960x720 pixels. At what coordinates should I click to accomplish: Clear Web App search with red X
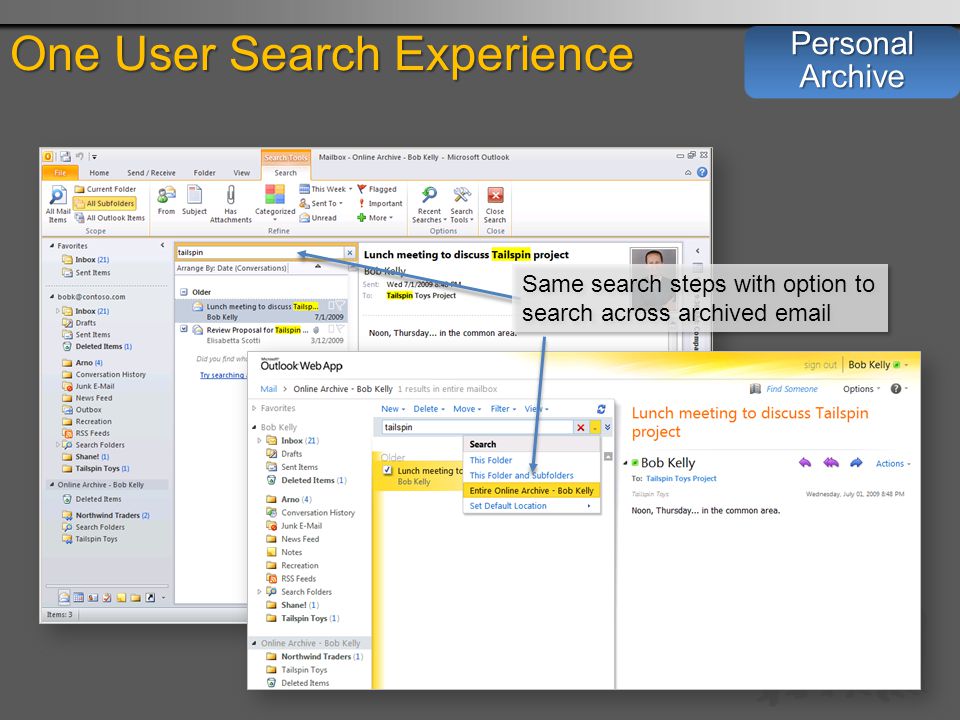point(581,427)
